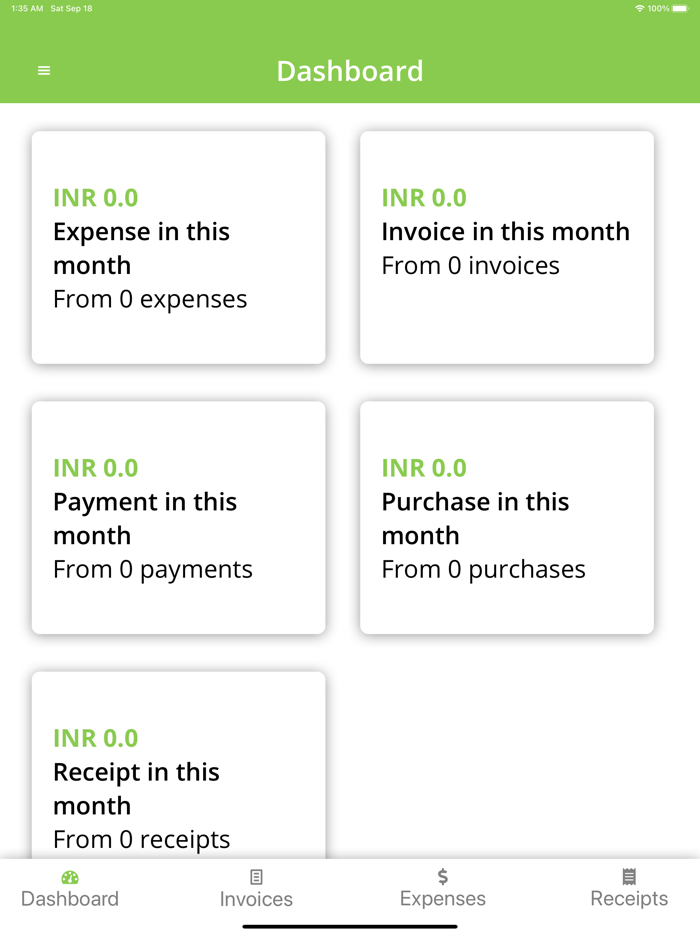Tap the green Dashboard icon above its label

click(x=69, y=877)
